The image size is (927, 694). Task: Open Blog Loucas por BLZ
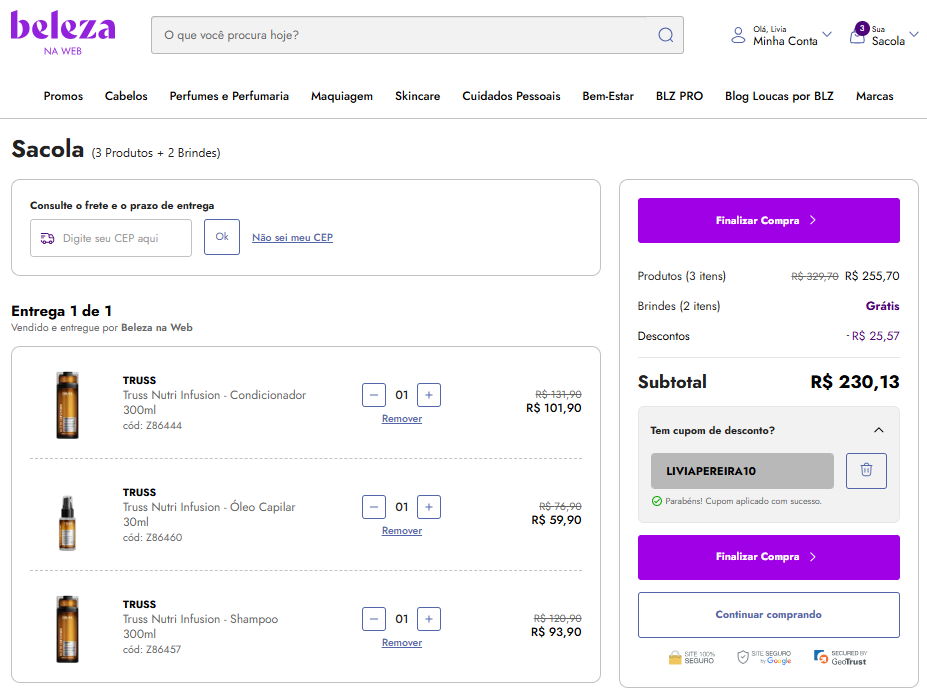pos(779,96)
